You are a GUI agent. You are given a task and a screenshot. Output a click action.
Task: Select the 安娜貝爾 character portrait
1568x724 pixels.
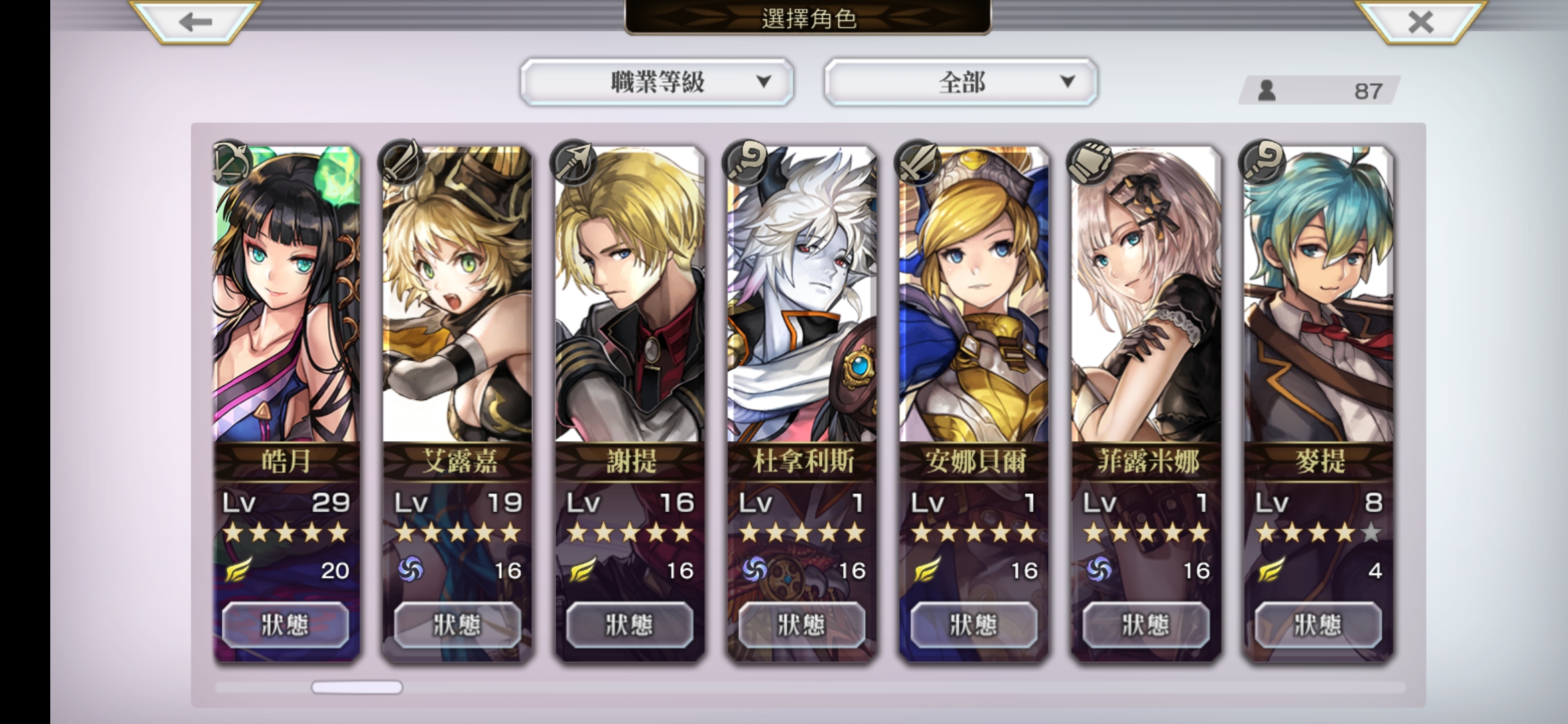click(974, 295)
